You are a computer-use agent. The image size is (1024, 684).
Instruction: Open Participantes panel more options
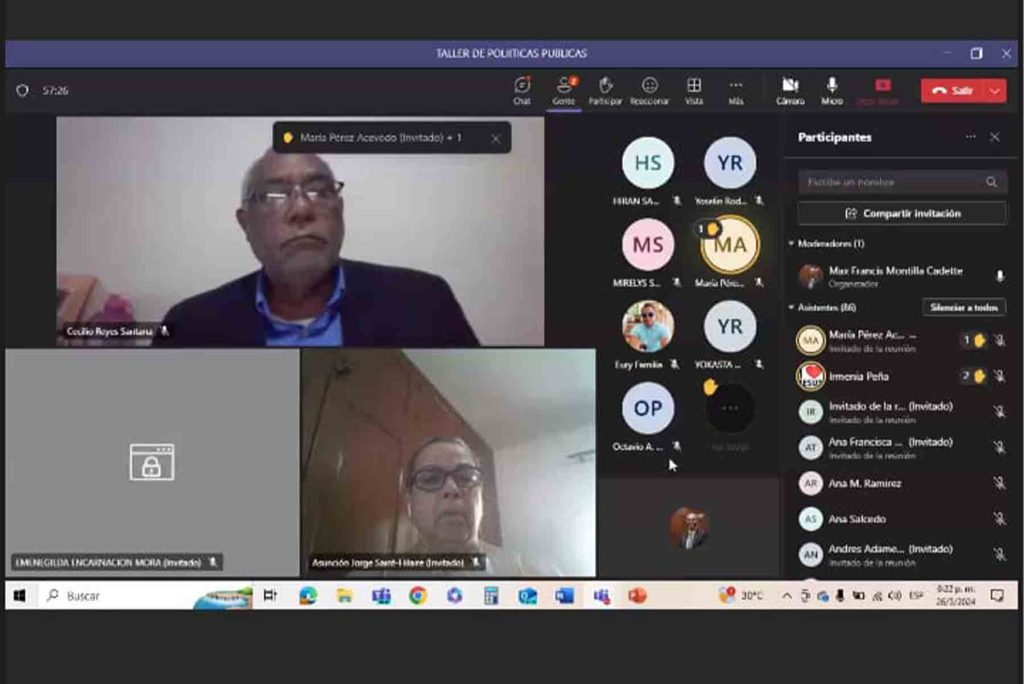pyautogui.click(x=970, y=137)
